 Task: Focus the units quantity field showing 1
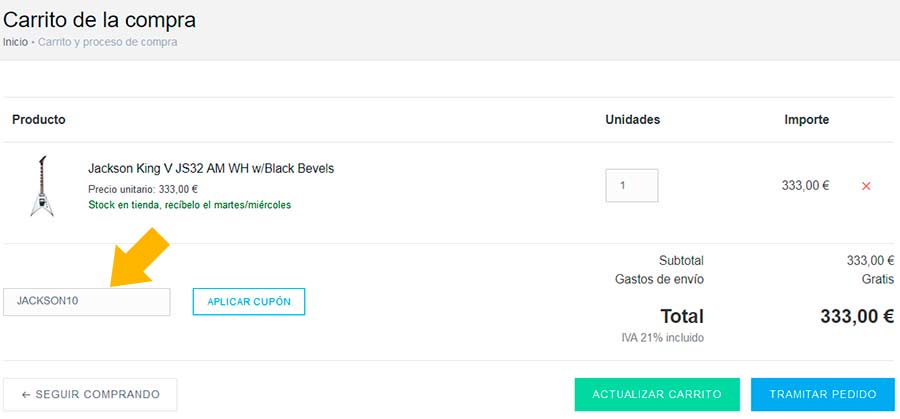[x=631, y=185]
